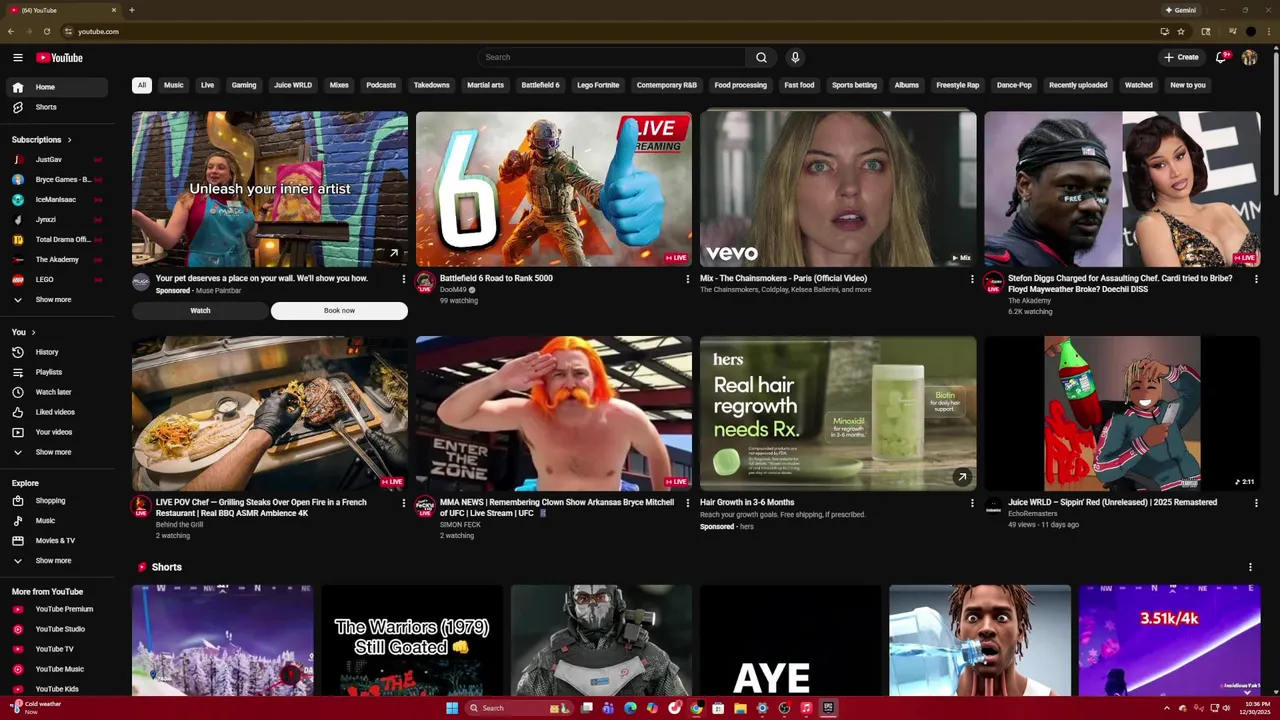Open The Akademy subscription channel
Viewport: 1280px width, 720px height.
[57, 260]
